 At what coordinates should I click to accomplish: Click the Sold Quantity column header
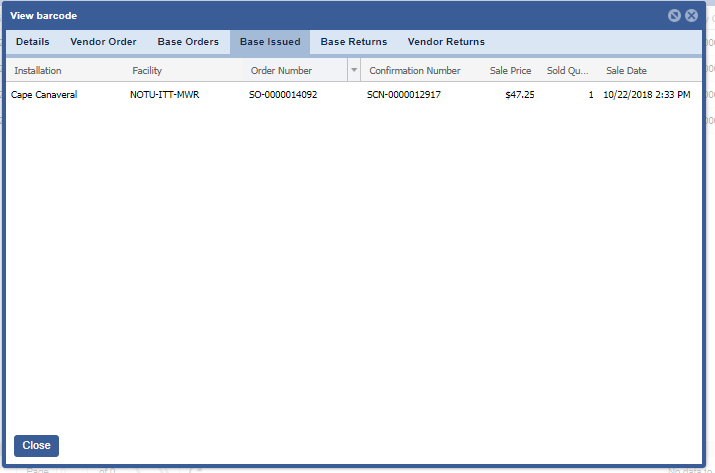pyautogui.click(x=568, y=71)
